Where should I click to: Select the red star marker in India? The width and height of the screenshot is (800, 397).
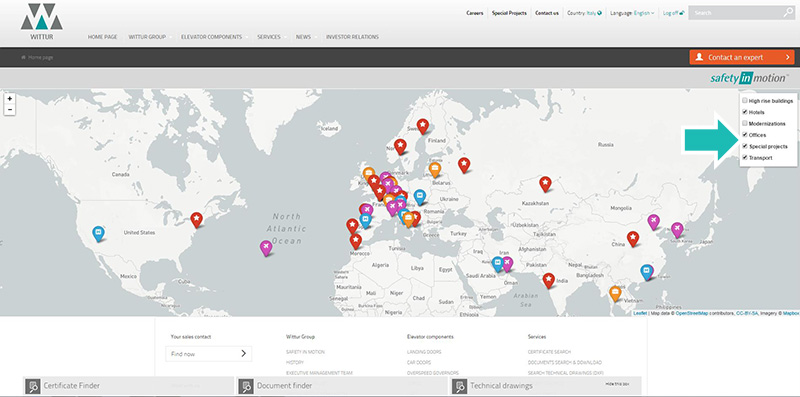(548, 281)
